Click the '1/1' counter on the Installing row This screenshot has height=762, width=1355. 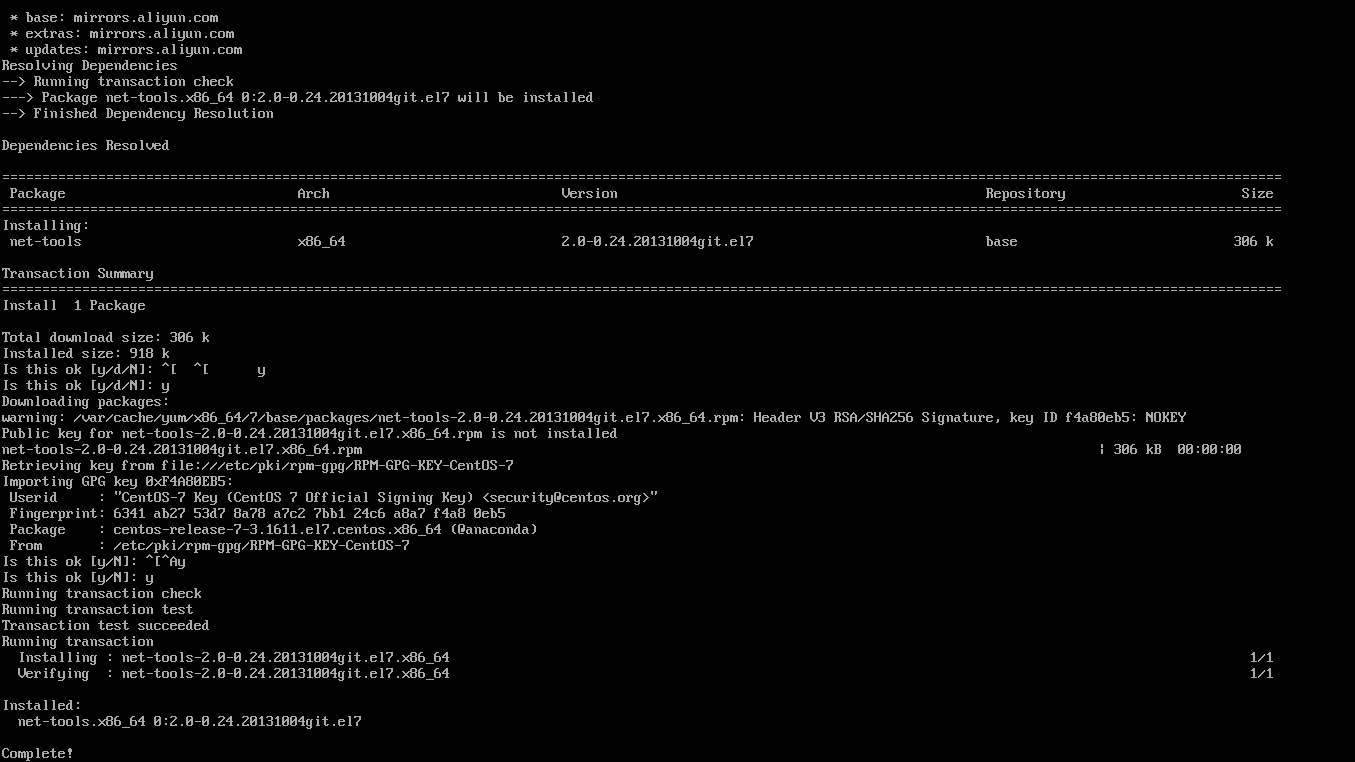[x=1262, y=657]
